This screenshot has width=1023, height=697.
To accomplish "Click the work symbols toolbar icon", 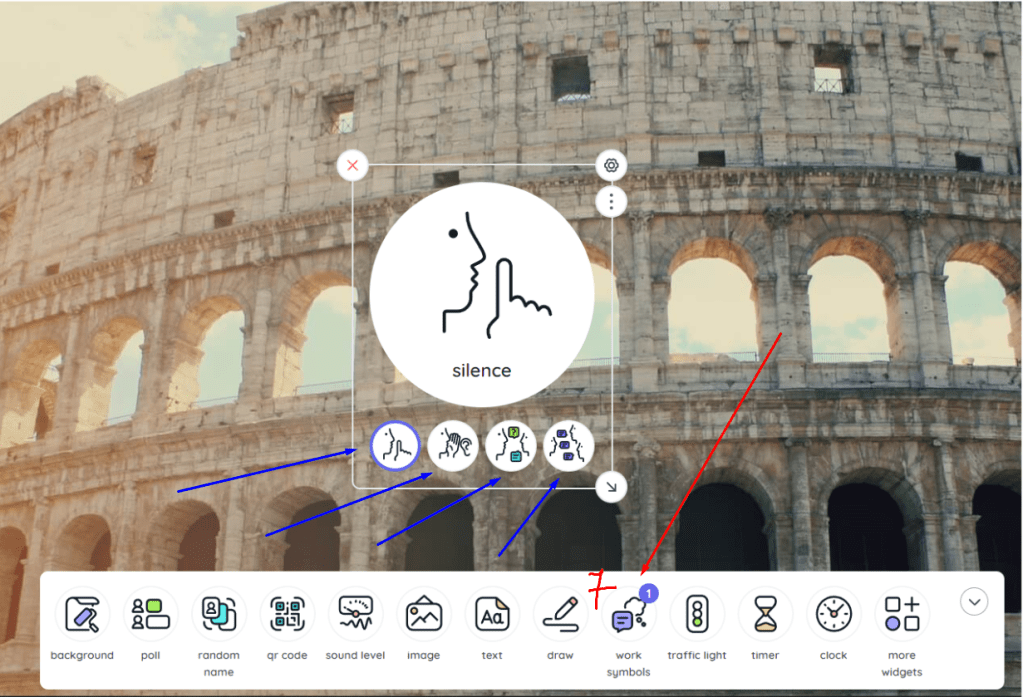I will [628, 616].
